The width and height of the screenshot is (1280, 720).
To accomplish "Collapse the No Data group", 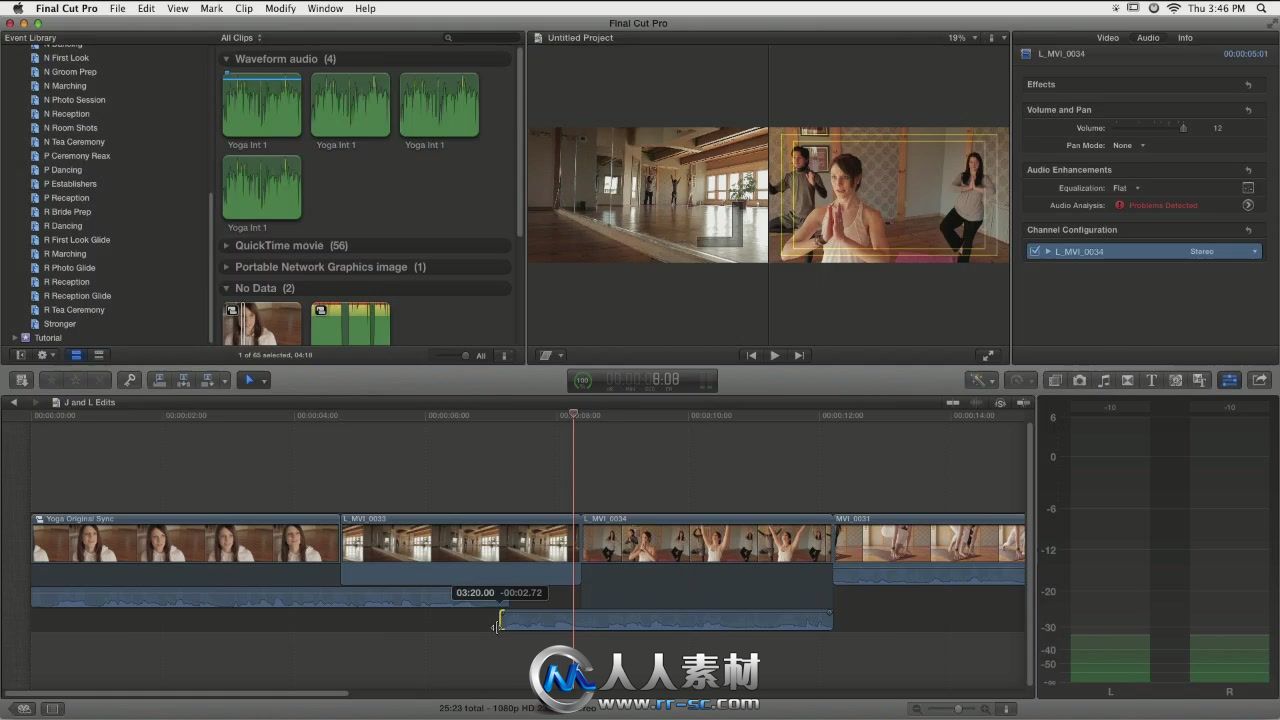I will point(226,288).
